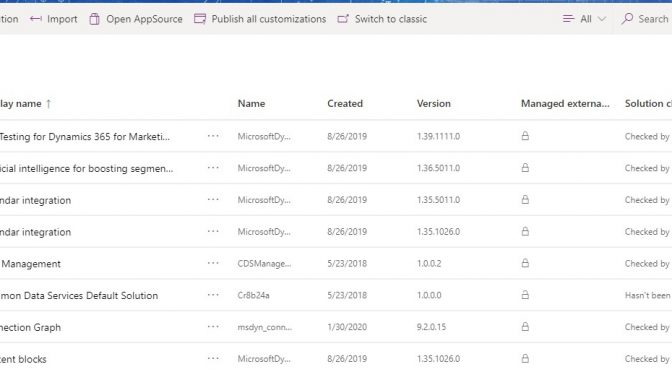Open the content blocks solution
This screenshot has height=372, width=672.
pyautogui.click(x=23, y=359)
